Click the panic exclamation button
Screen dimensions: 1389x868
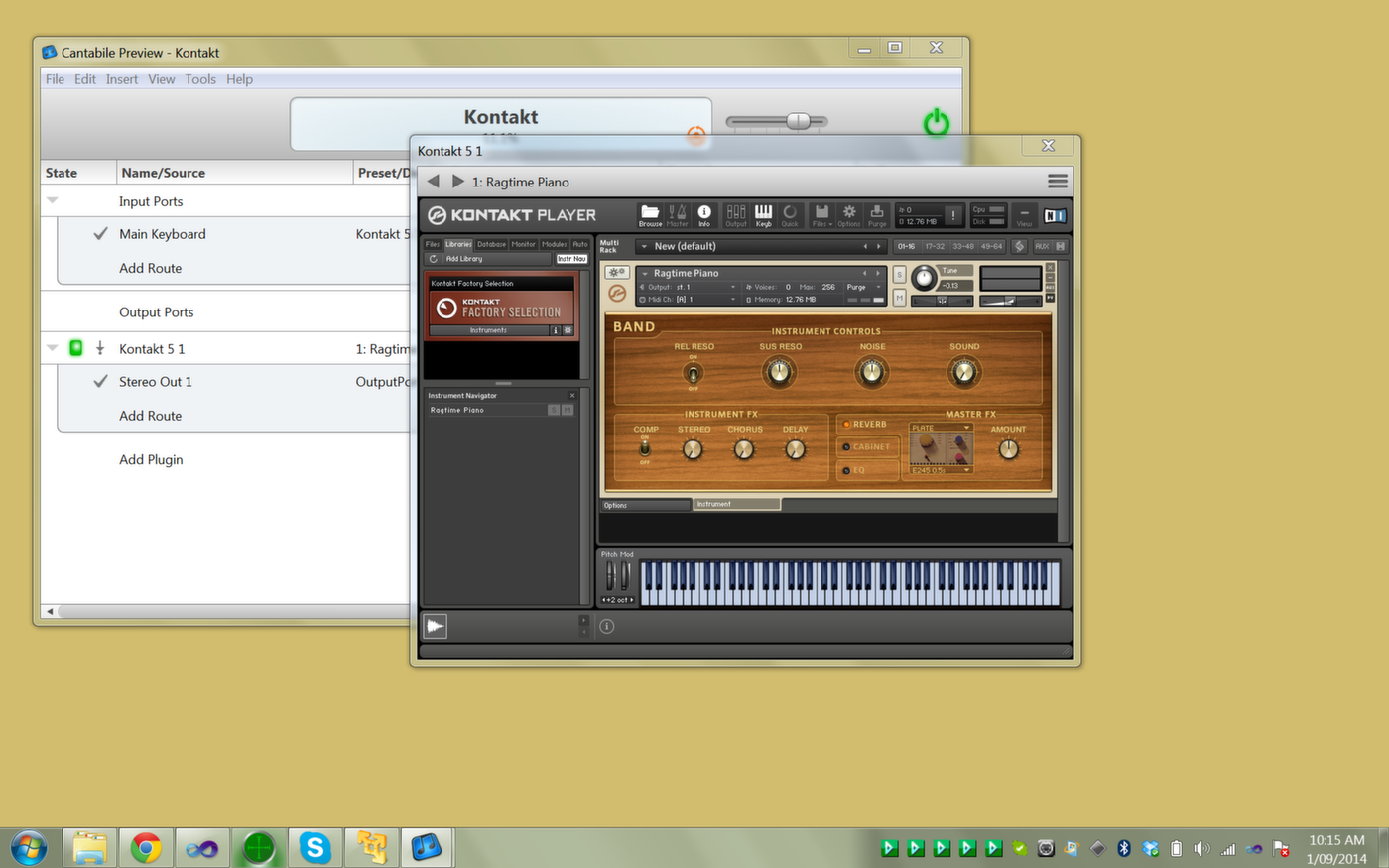(953, 214)
